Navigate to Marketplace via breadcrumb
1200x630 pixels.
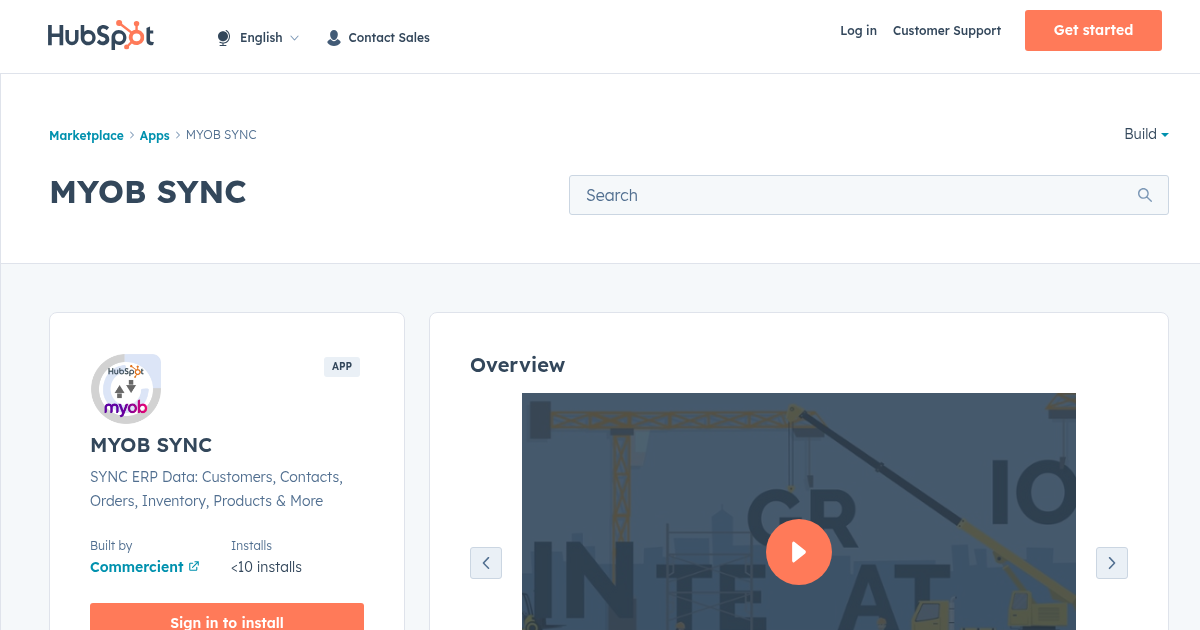tap(86, 135)
